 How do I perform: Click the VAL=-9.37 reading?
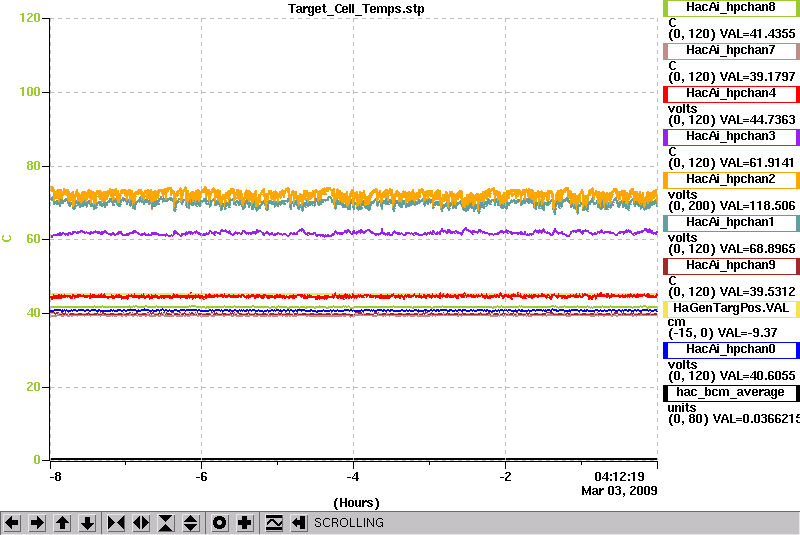click(x=747, y=333)
